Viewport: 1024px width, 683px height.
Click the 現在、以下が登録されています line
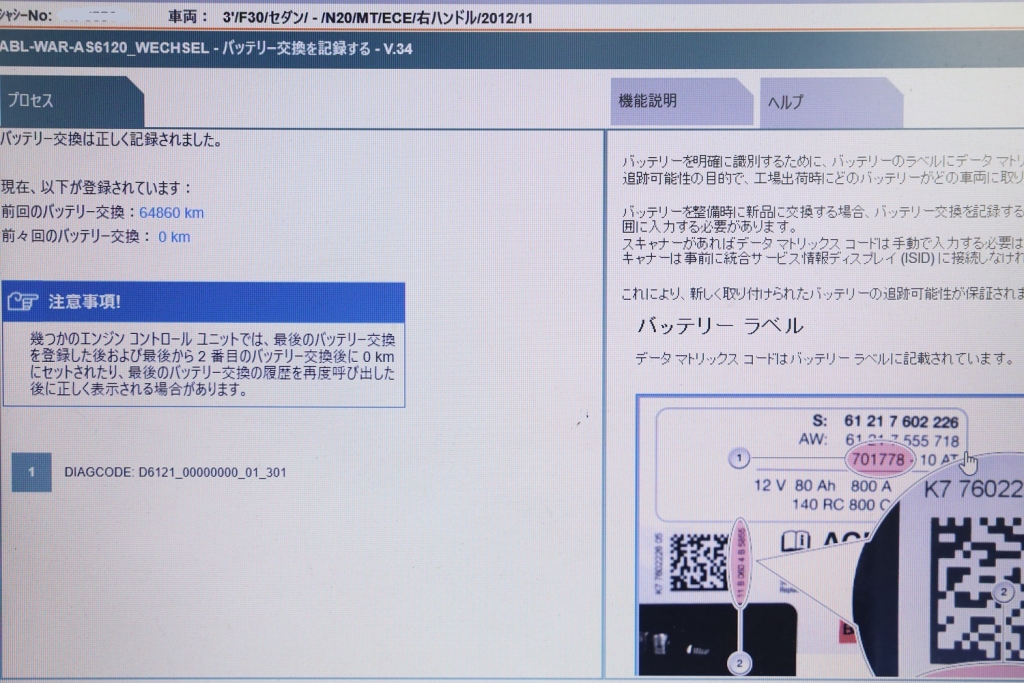coord(96,188)
